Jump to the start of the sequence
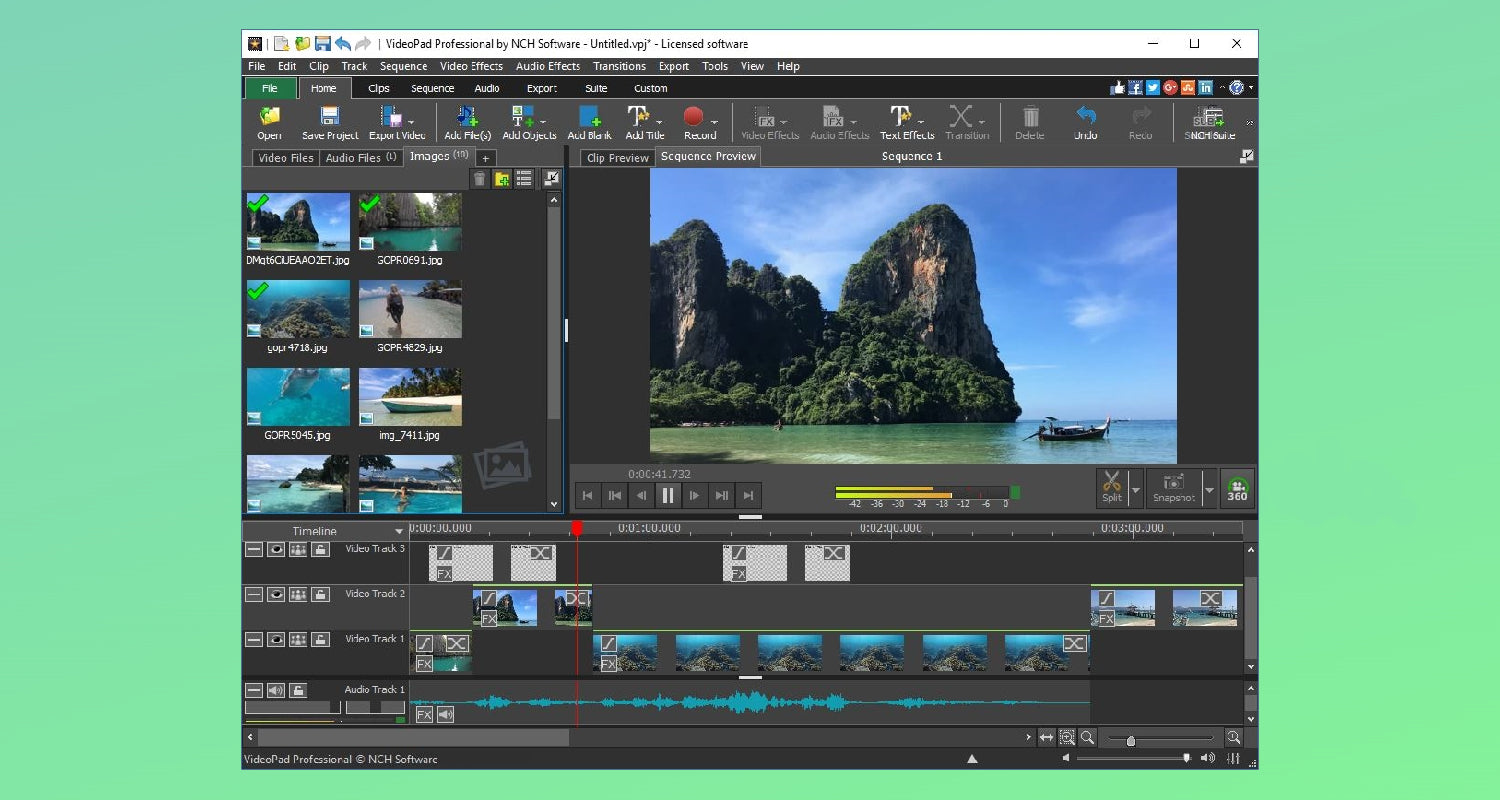The height and width of the screenshot is (800, 1500). pos(588,495)
